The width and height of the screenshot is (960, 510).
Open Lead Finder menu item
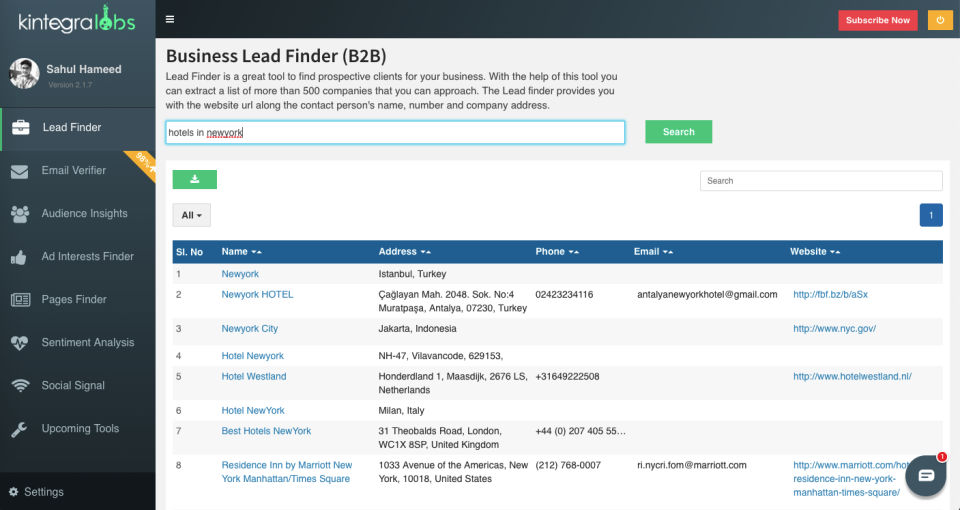point(78,127)
